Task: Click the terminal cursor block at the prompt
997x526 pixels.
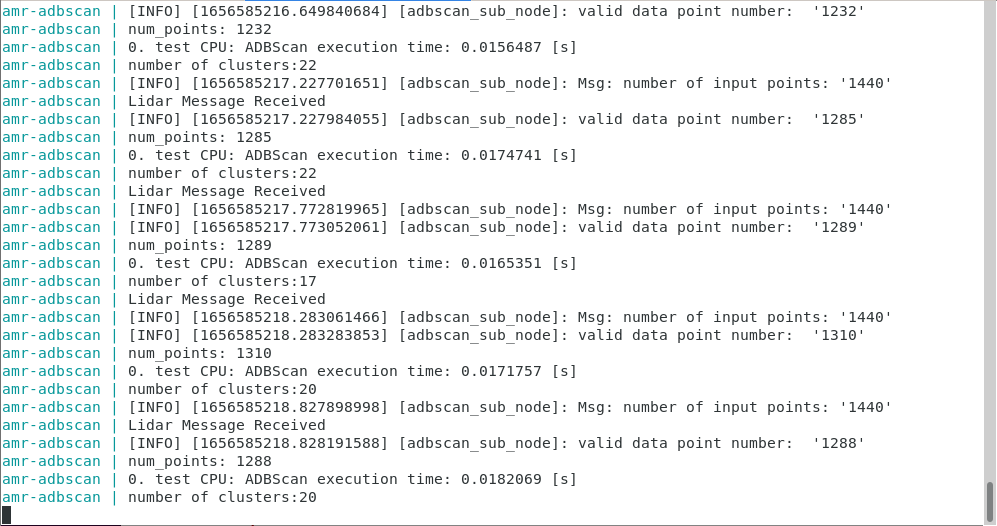Action: 7,515
